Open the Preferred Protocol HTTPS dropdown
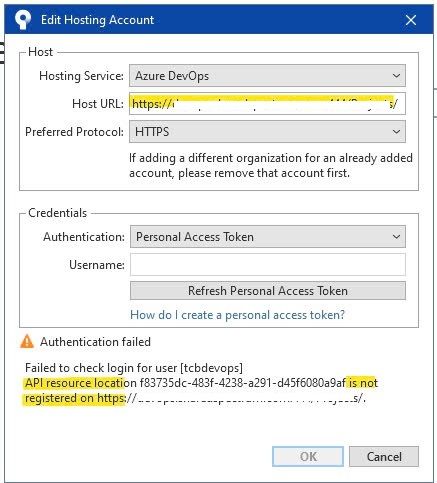 267,132
